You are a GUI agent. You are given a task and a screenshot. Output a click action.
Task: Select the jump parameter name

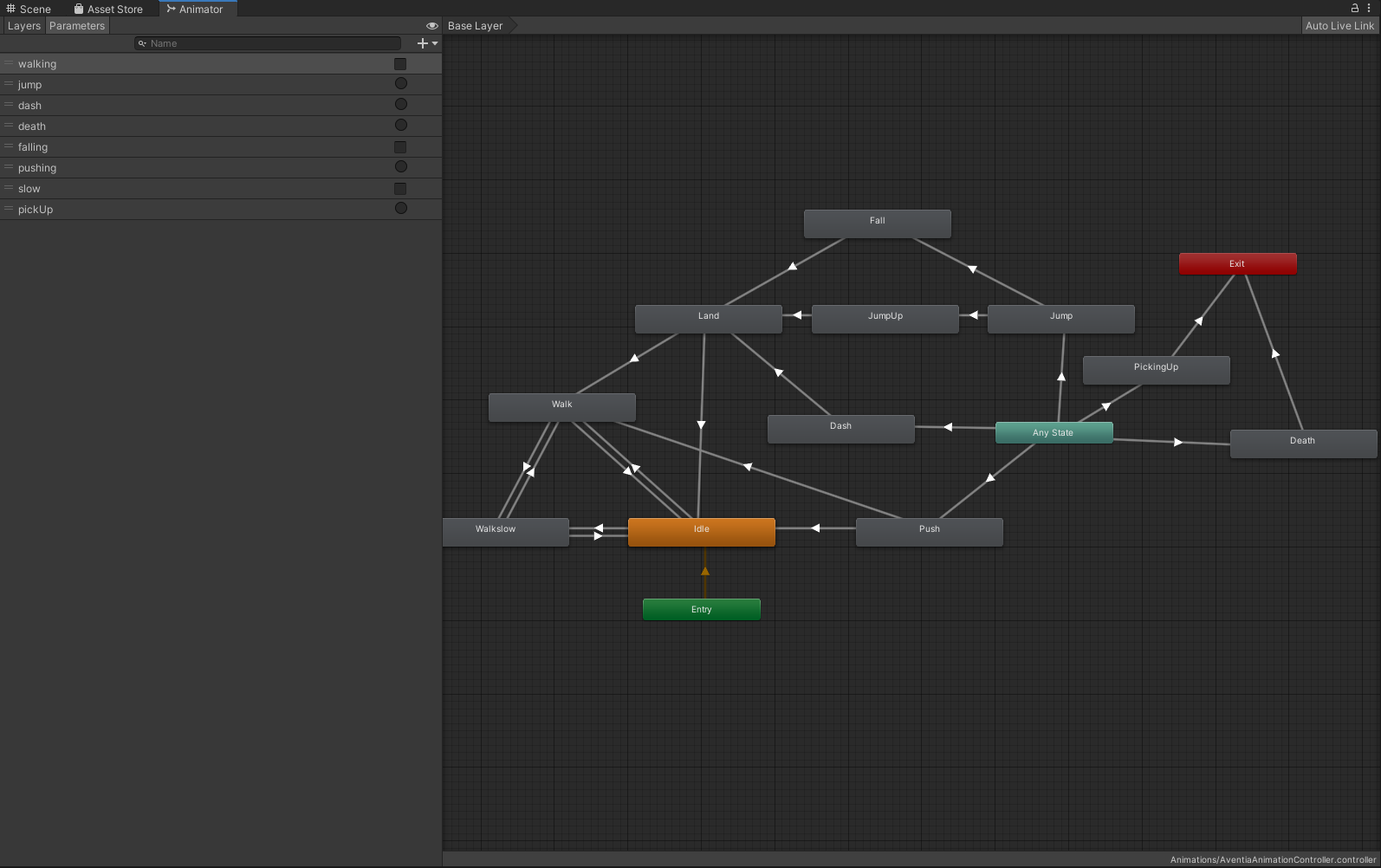point(29,85)
